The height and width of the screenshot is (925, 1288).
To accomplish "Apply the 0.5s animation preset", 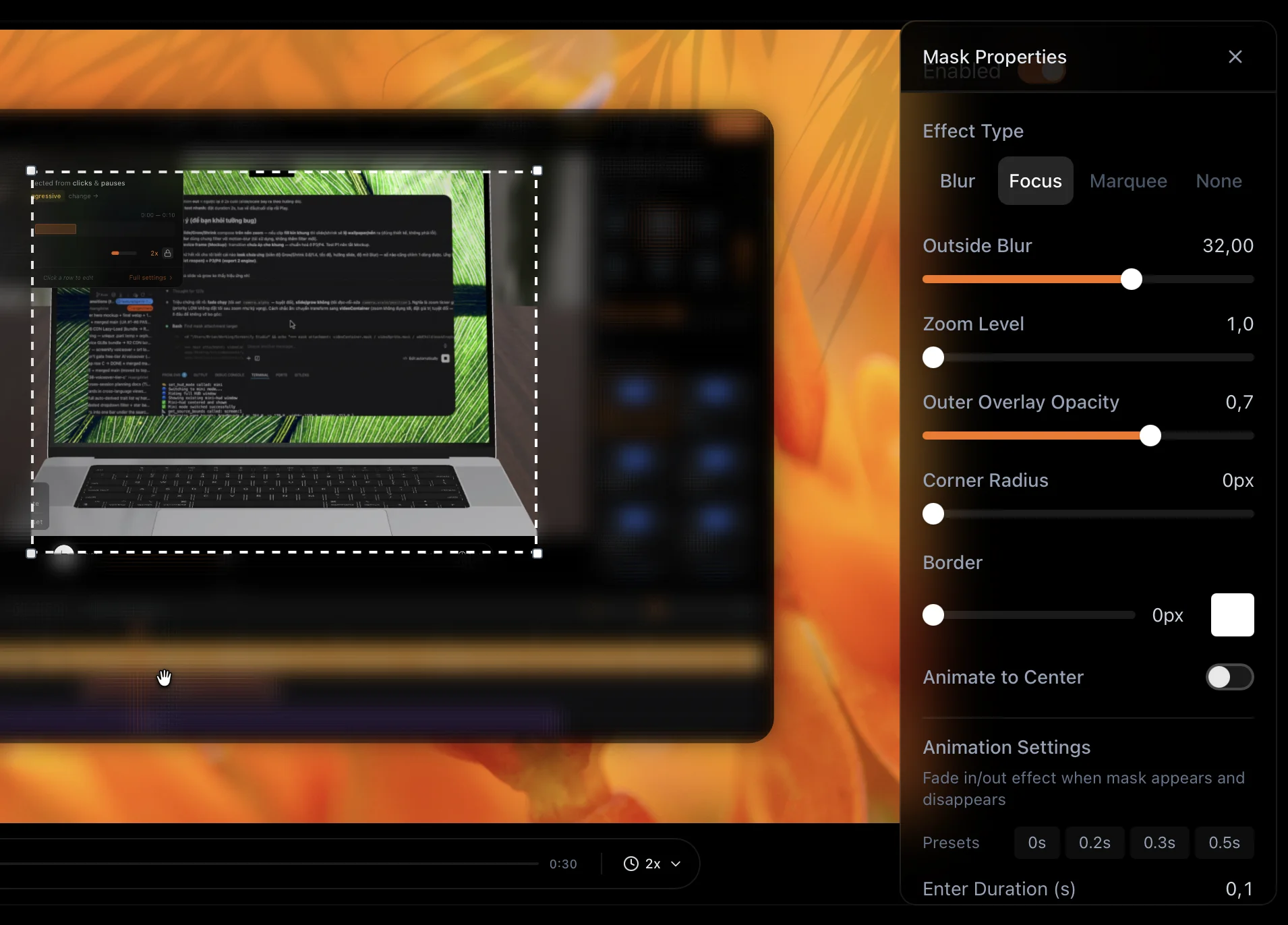I will click(1224, 843).
